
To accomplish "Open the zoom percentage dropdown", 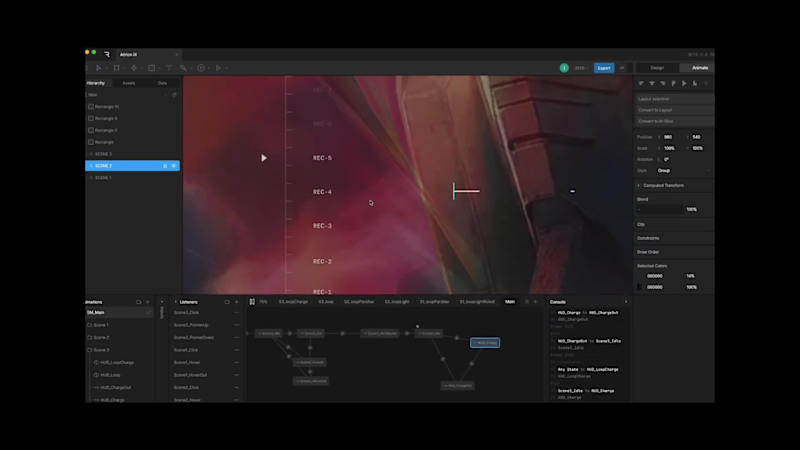I will [581, 68].
